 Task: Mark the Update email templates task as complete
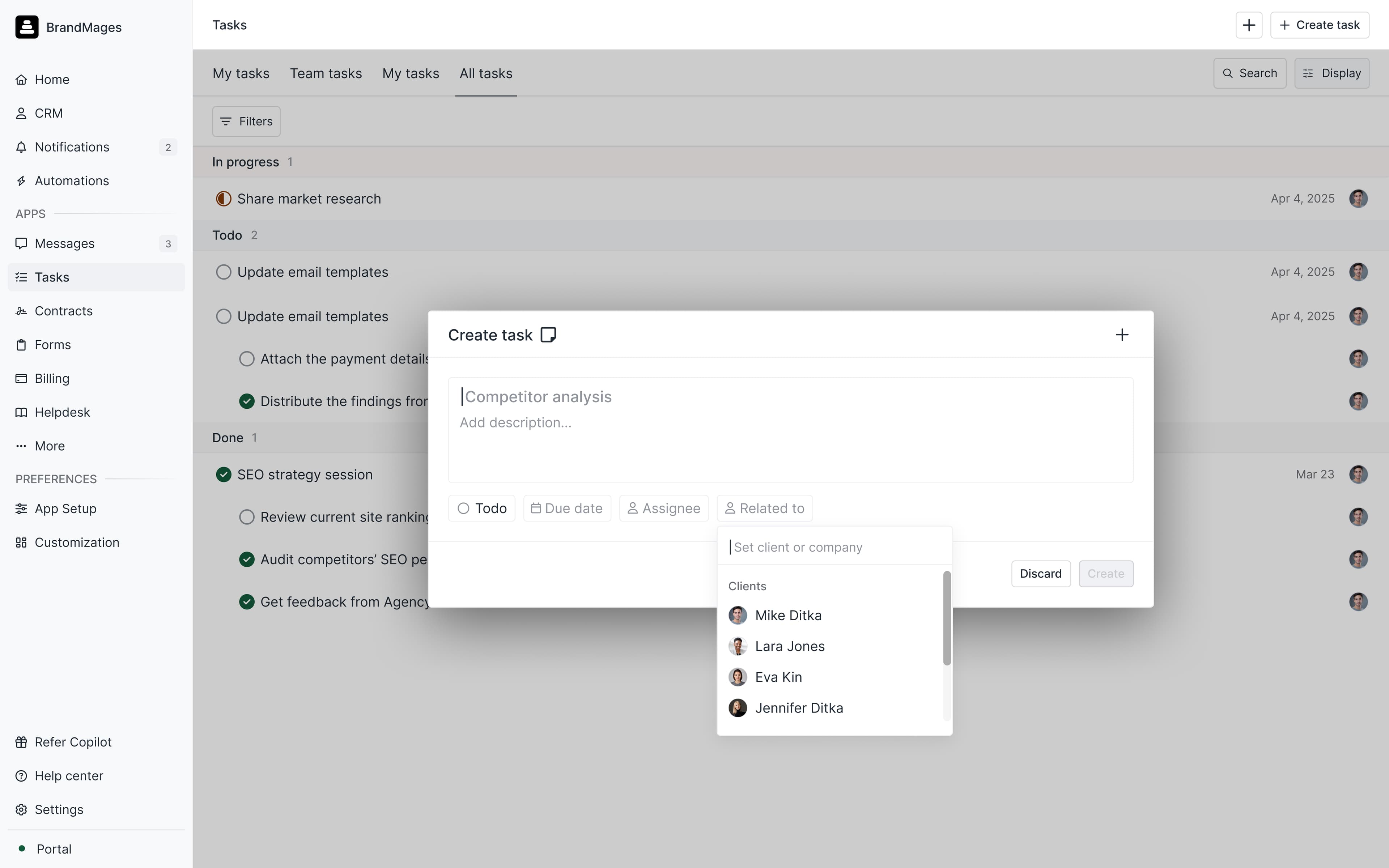(223, 272)
